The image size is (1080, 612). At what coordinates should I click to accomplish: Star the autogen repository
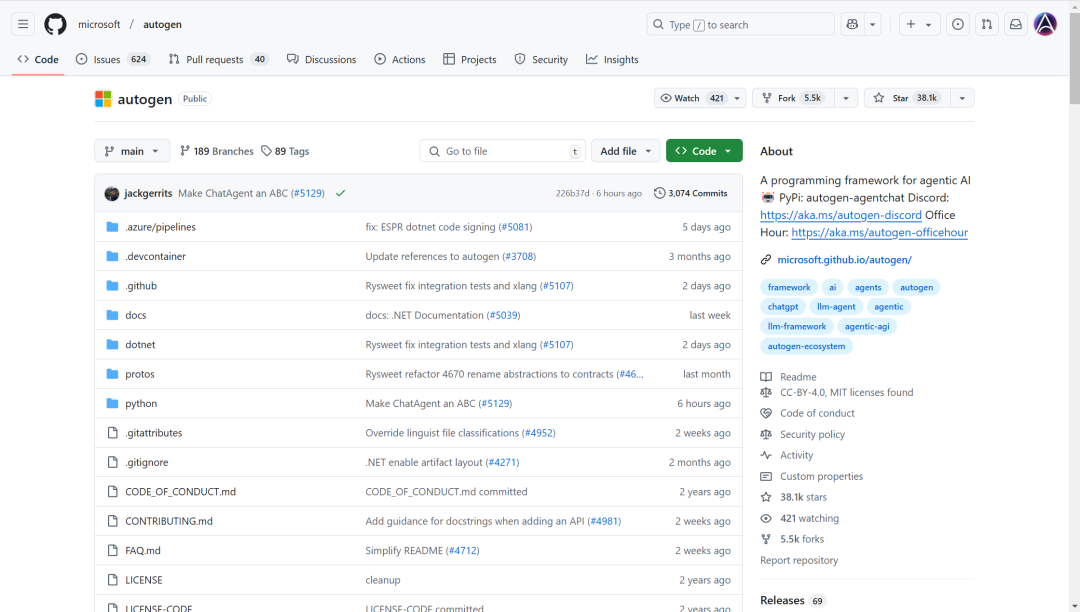tap(907, 98)
